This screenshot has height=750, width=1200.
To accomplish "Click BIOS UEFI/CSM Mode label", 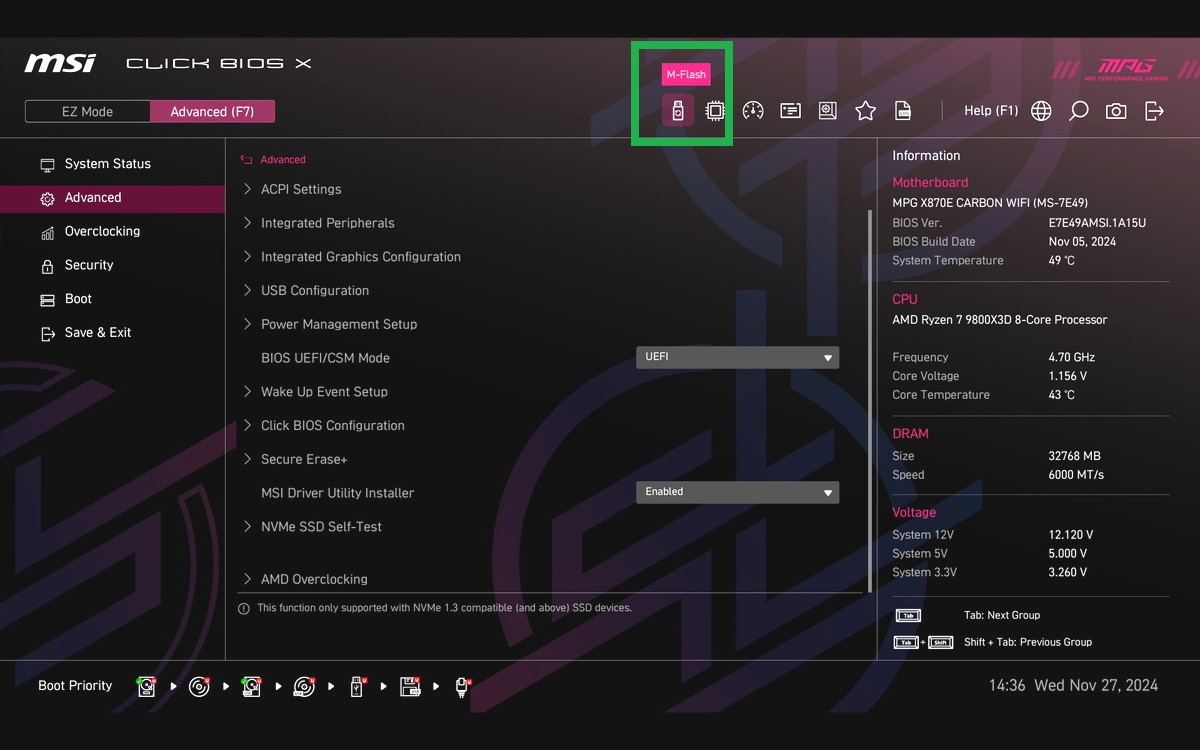I will pyautogui.click(x=325, y=358).
